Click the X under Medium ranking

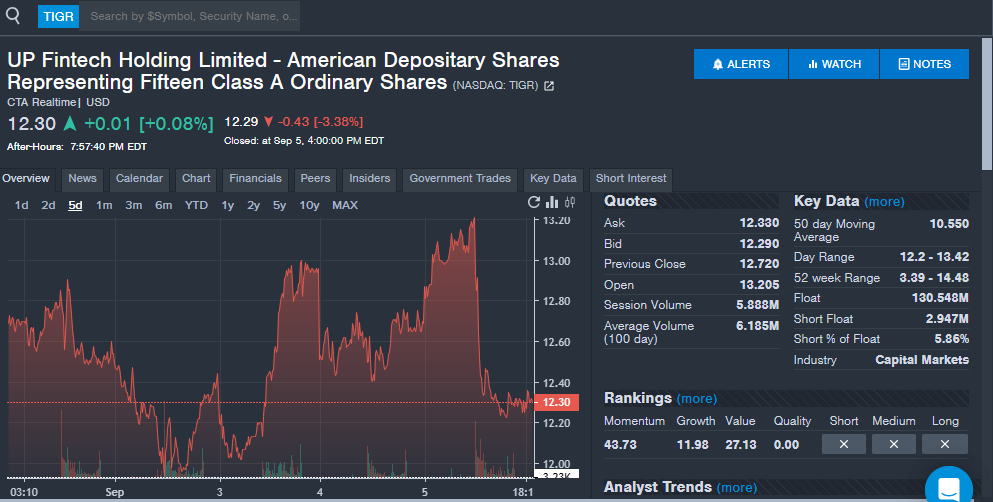click(x=894, y=444)
